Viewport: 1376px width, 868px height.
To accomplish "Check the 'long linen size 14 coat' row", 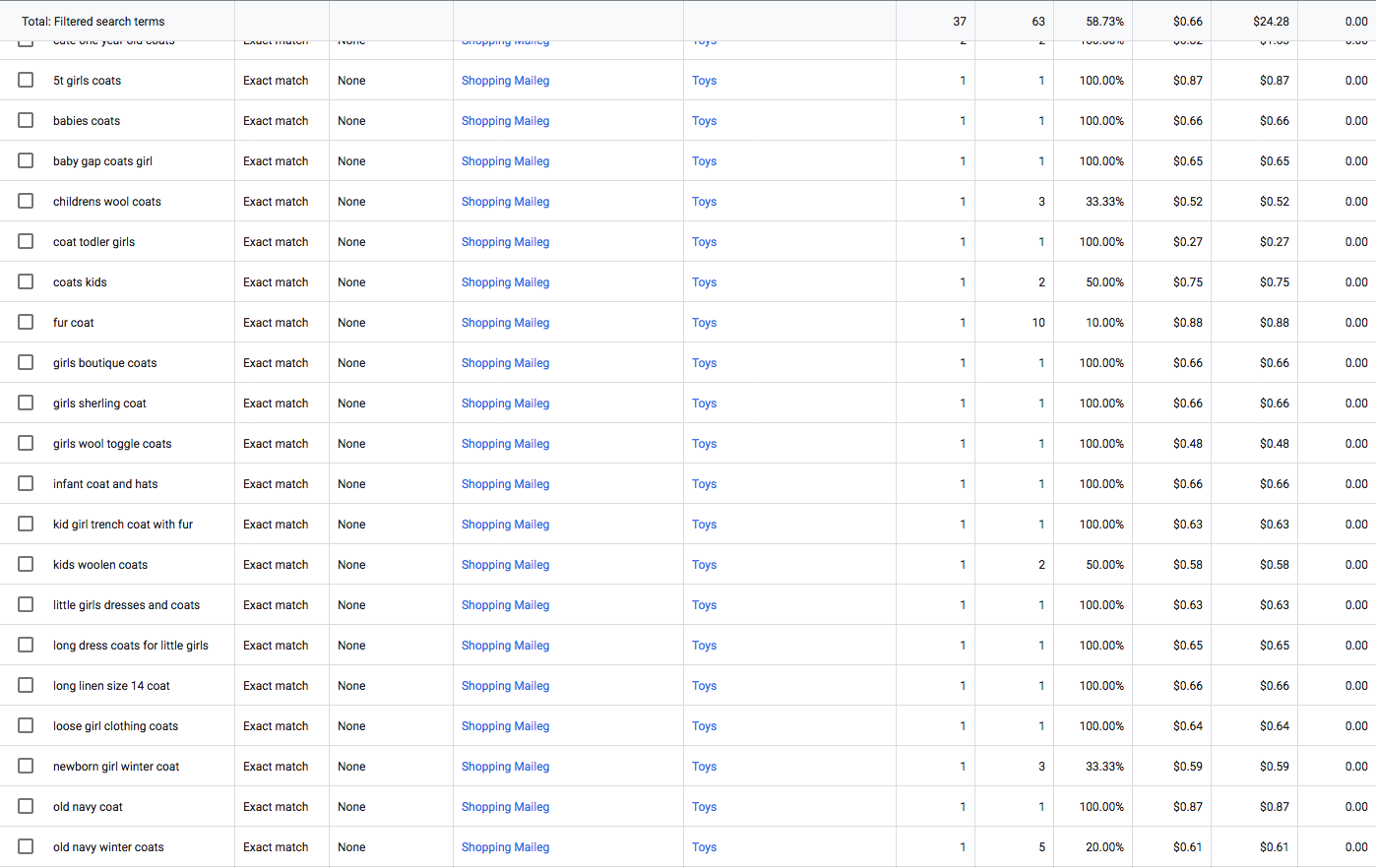I will (x=26, y=685).
